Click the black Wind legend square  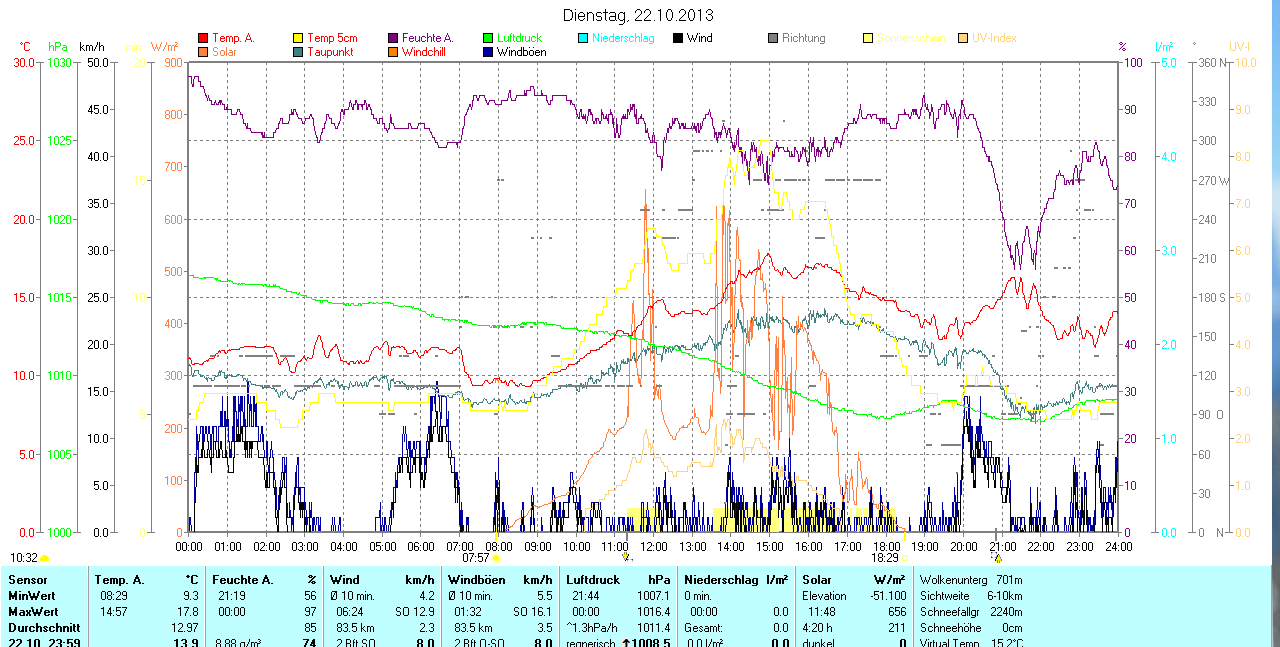coord(678,38)
